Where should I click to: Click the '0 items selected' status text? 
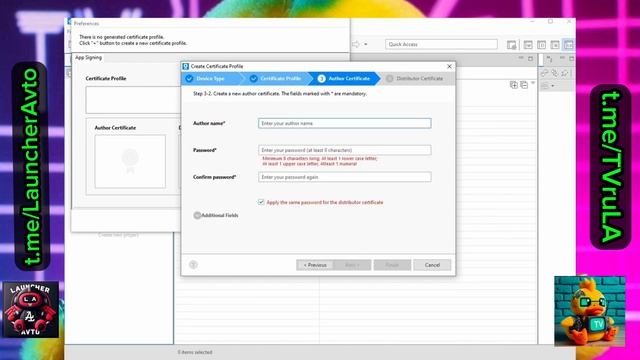tap(195, 352)
